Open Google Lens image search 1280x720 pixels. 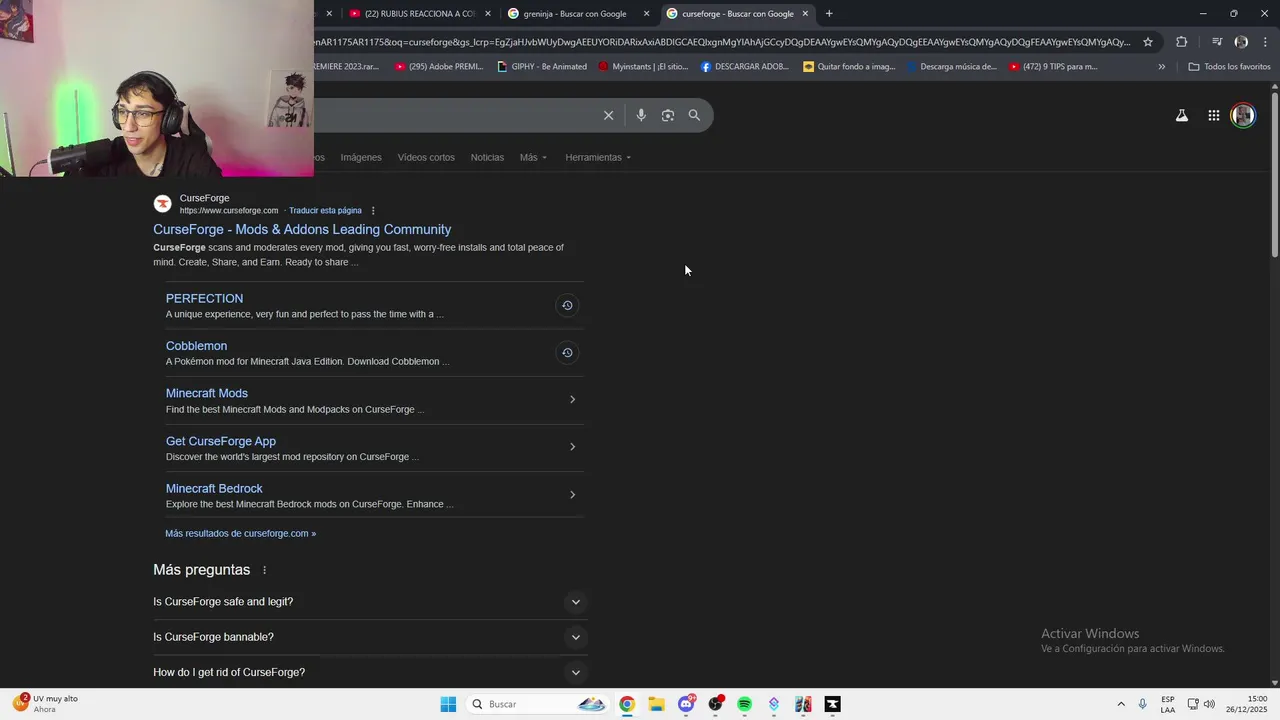668,115
